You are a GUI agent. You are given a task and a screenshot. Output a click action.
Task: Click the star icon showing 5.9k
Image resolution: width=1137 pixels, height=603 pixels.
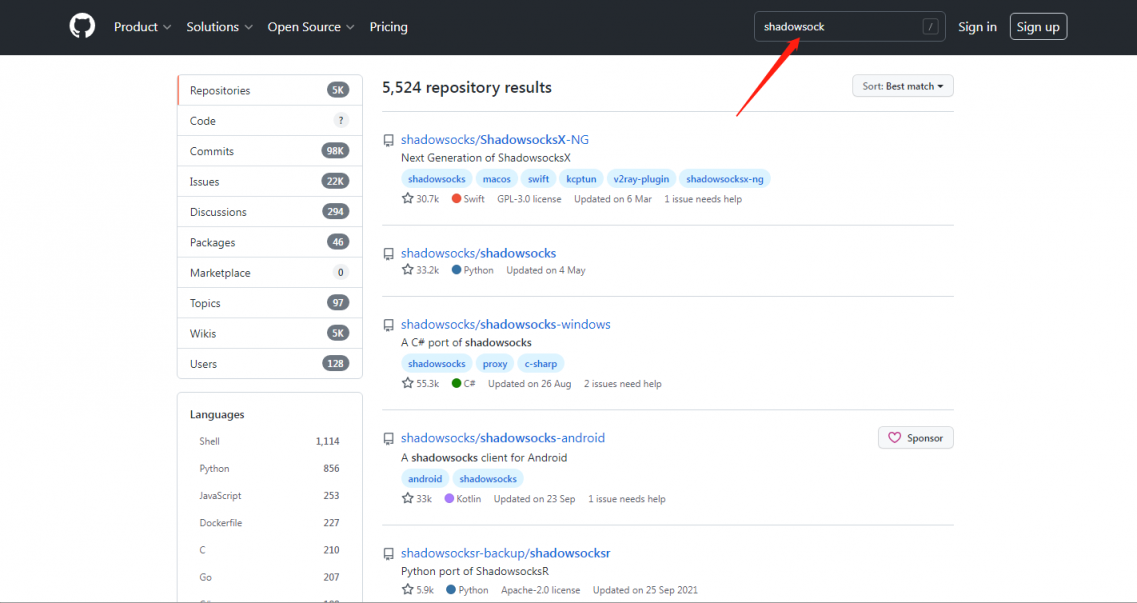click(408, 589)
